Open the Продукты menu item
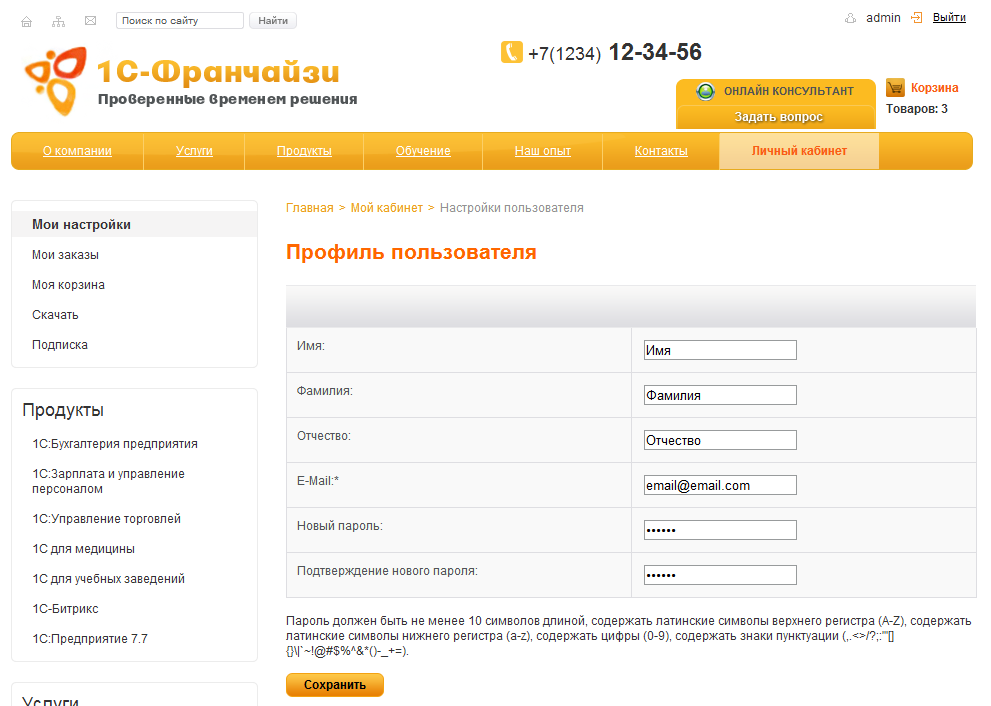 [x=304, y=151]
